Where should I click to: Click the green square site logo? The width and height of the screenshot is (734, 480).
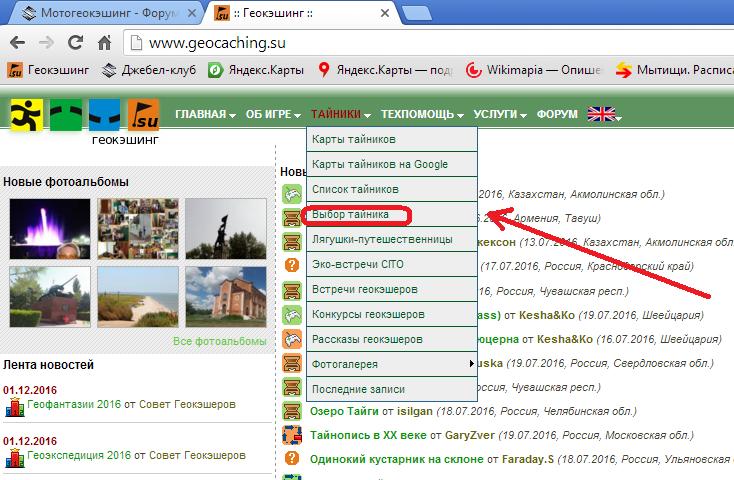(x=66, y=115)
